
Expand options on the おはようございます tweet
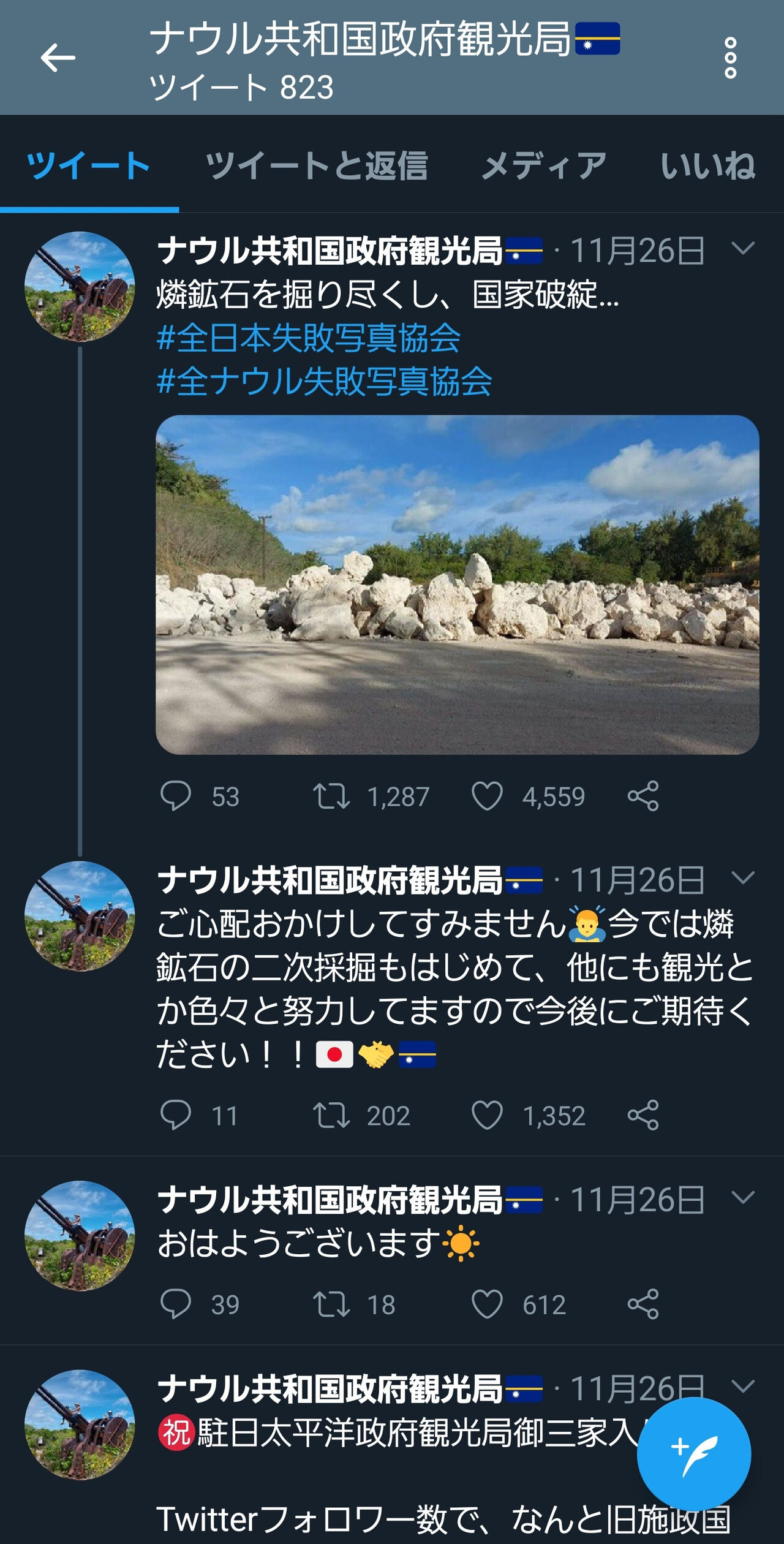click(742, 1196)
